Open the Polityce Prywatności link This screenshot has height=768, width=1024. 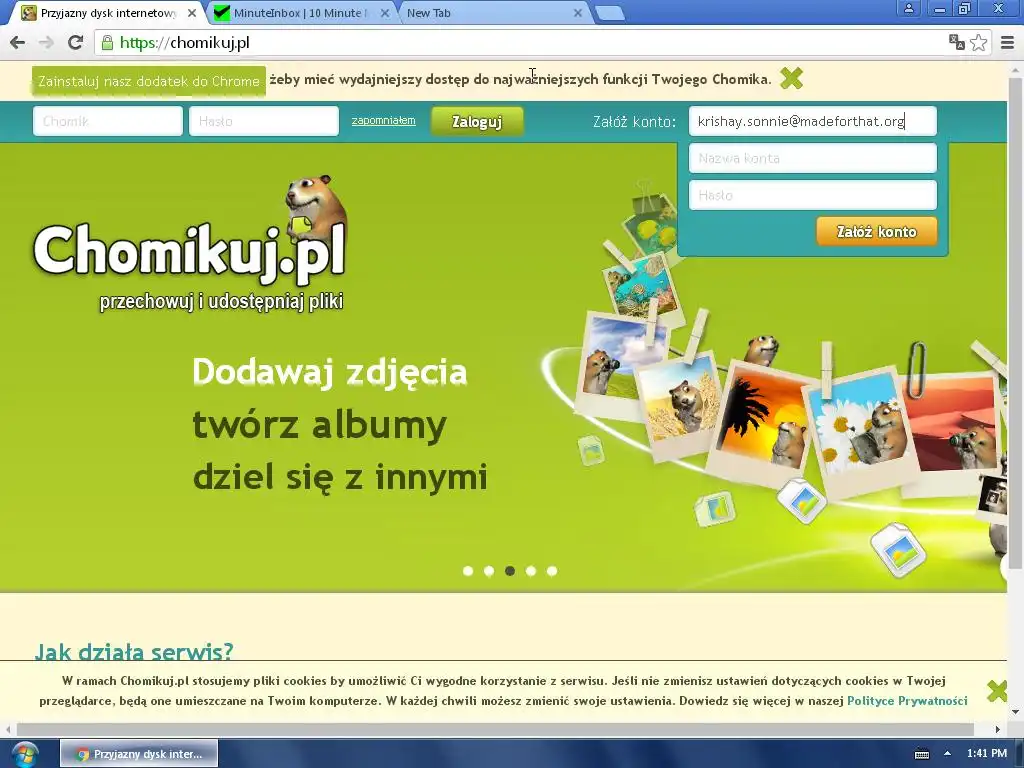907,701
